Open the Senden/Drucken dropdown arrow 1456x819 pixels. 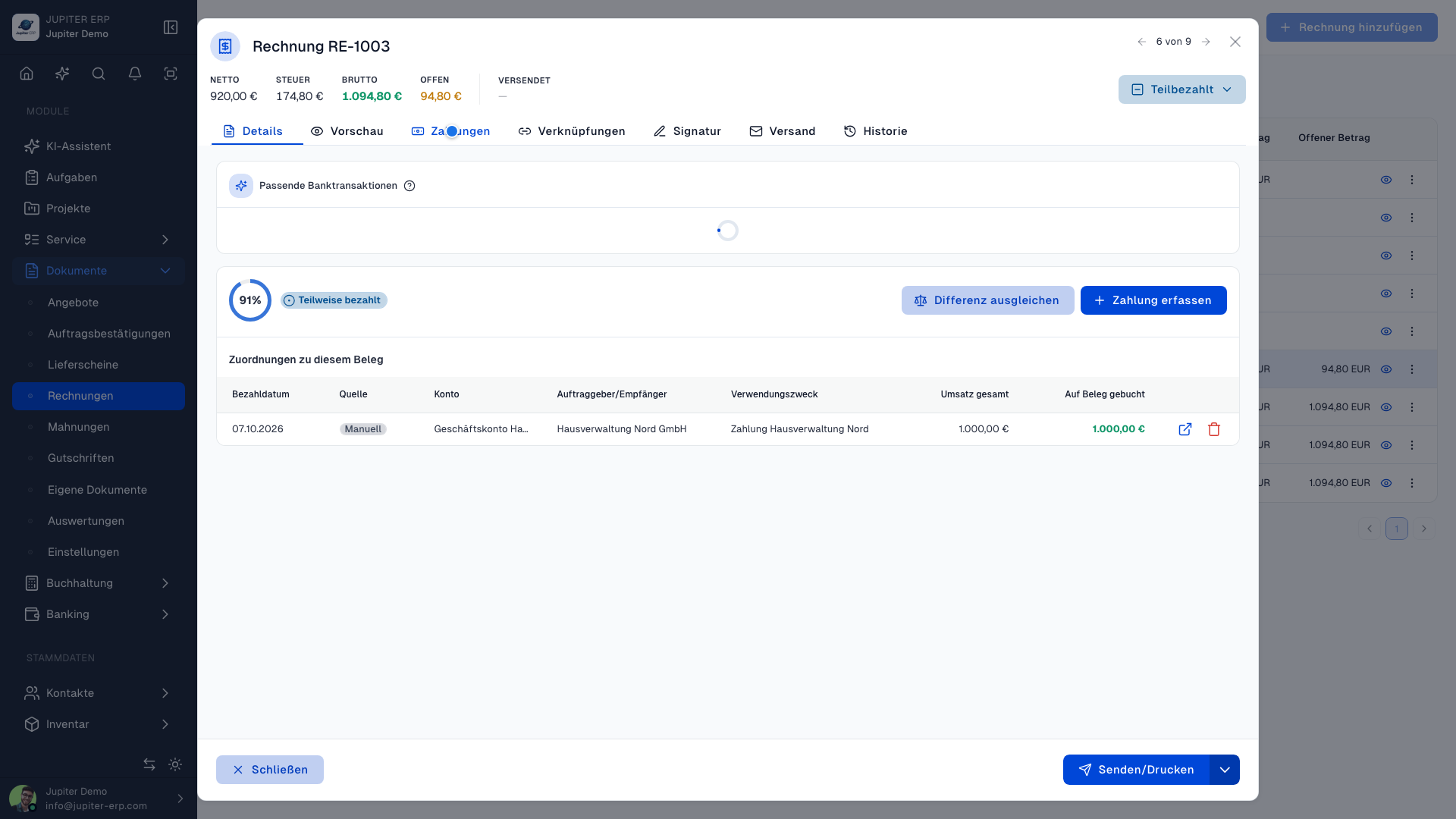(x=1225, y=770)
